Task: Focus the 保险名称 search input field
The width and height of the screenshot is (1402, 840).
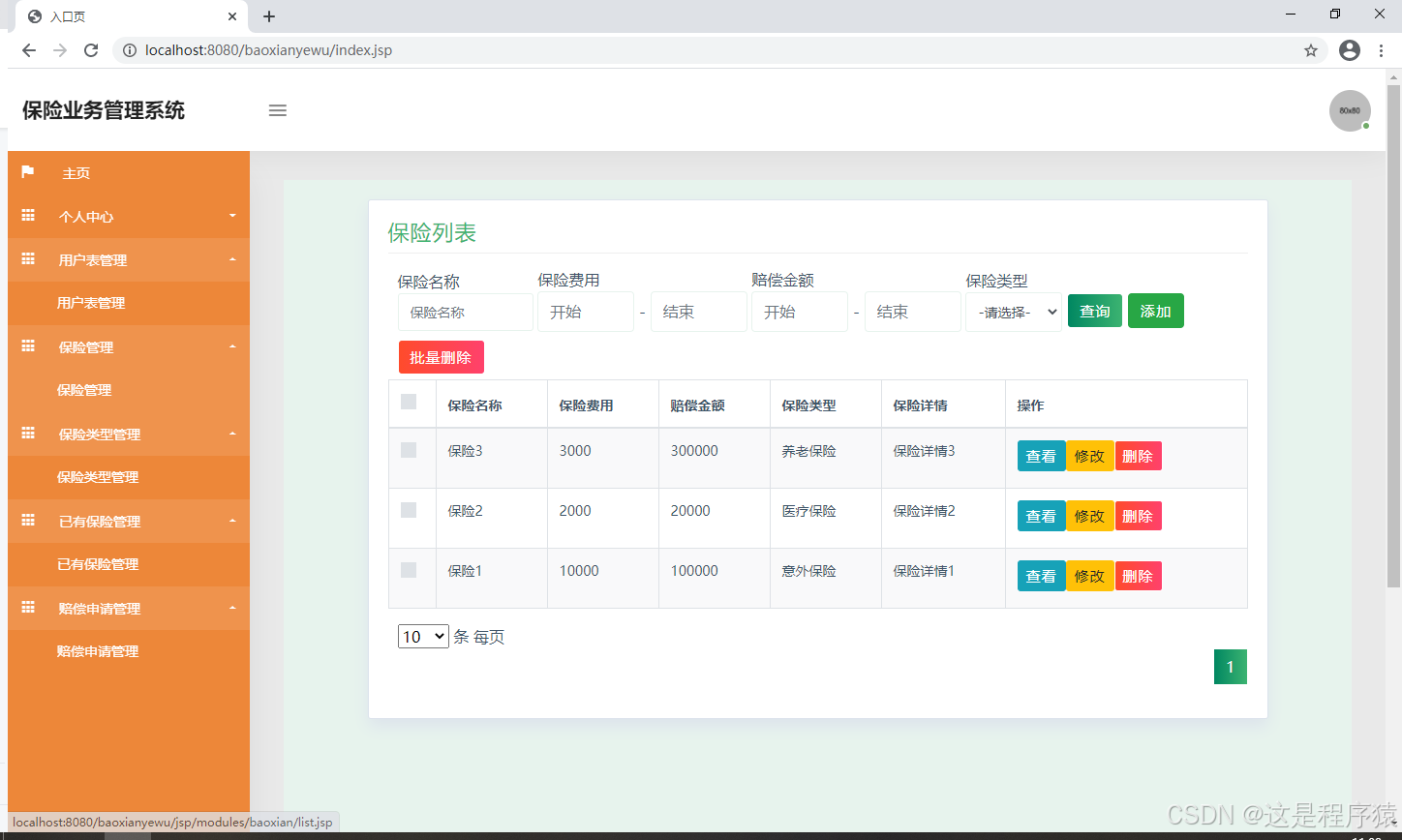Action: (465, 313)
